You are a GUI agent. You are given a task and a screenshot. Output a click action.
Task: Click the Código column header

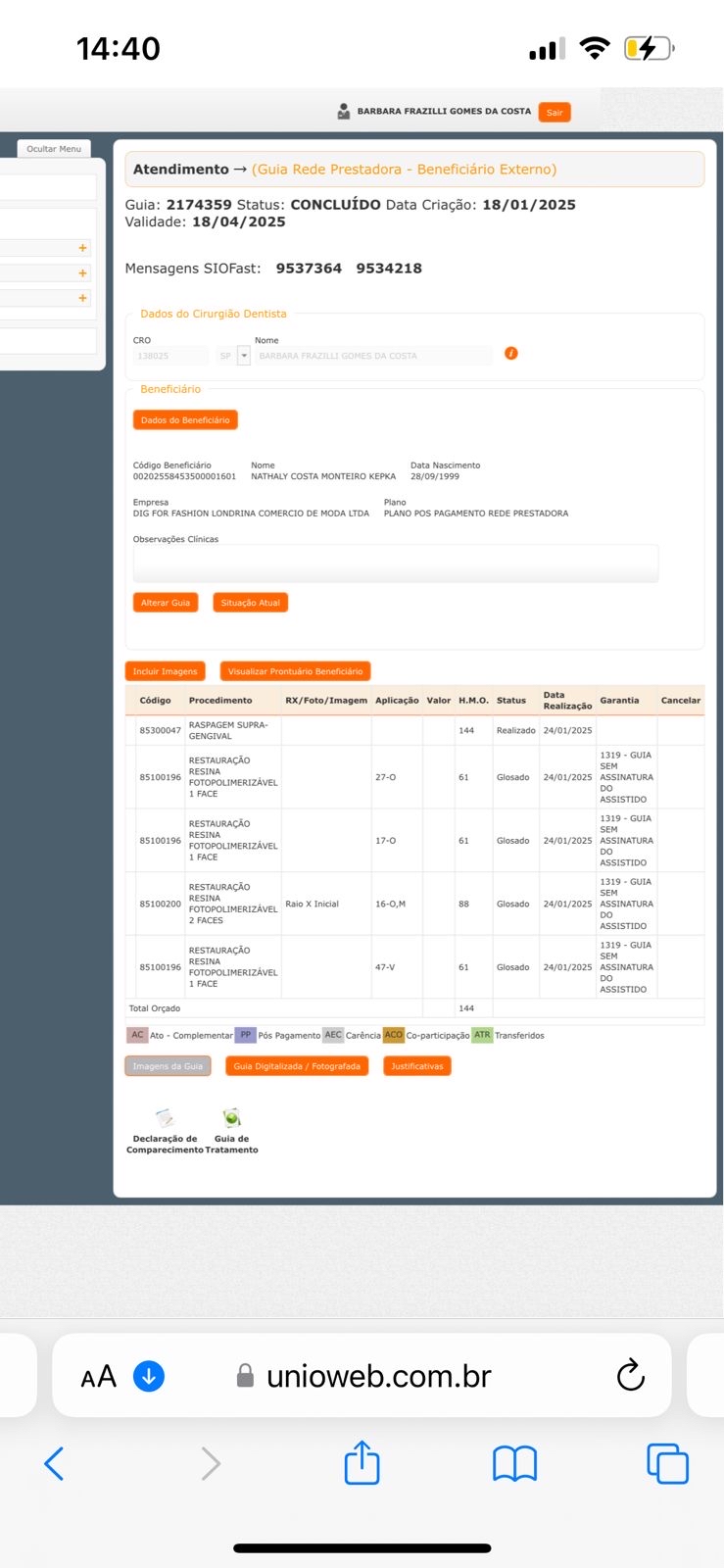coord(155,701)
